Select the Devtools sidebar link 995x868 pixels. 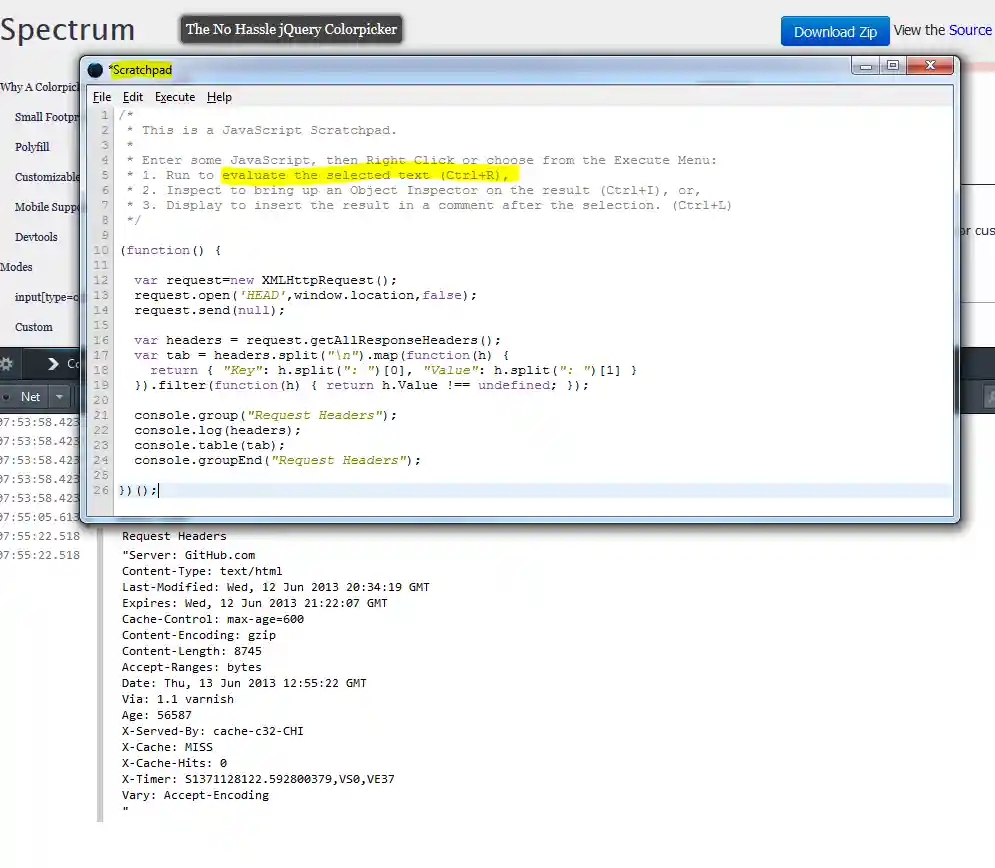(x=34, y=237)
